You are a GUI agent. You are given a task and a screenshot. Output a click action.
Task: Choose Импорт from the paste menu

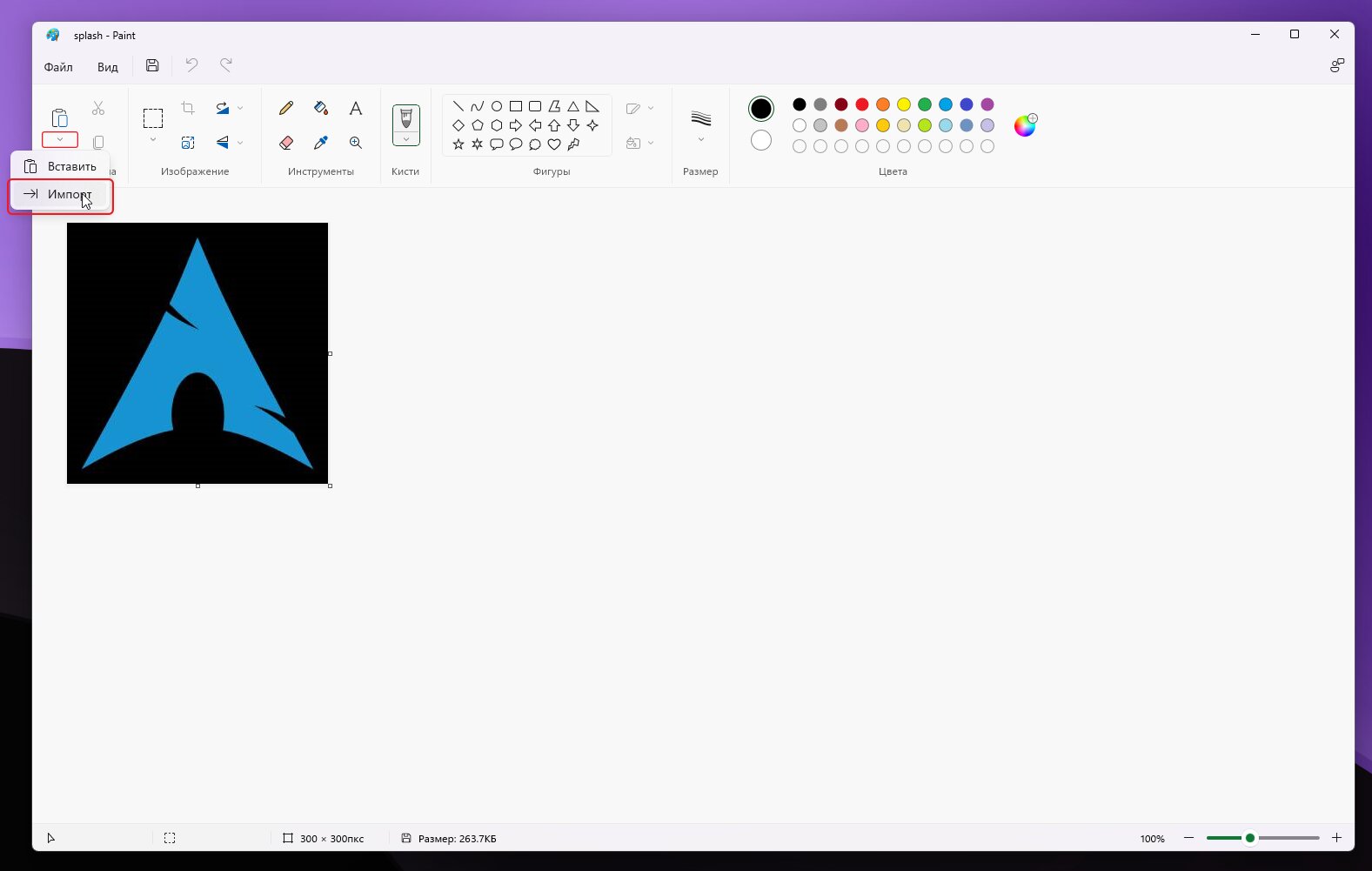[60, 194]
